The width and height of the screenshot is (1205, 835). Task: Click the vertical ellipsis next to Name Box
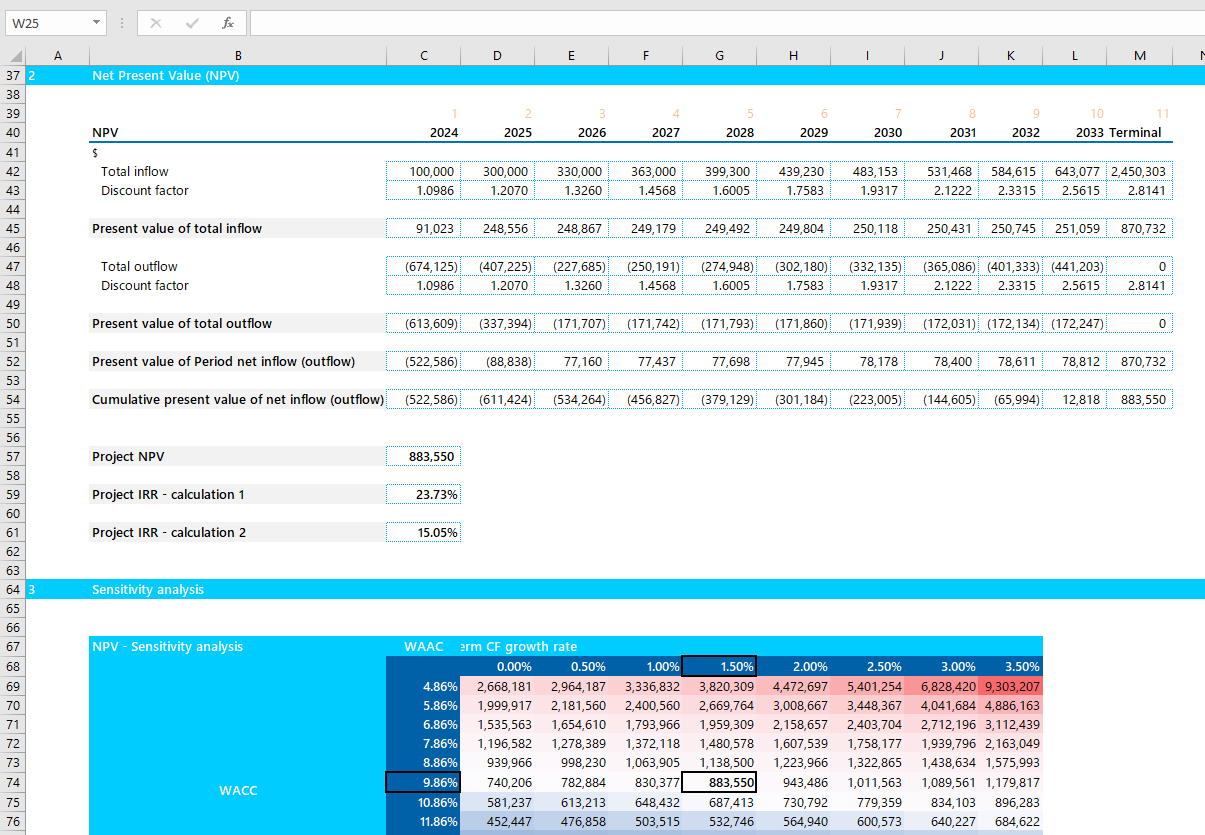(122, 22)
